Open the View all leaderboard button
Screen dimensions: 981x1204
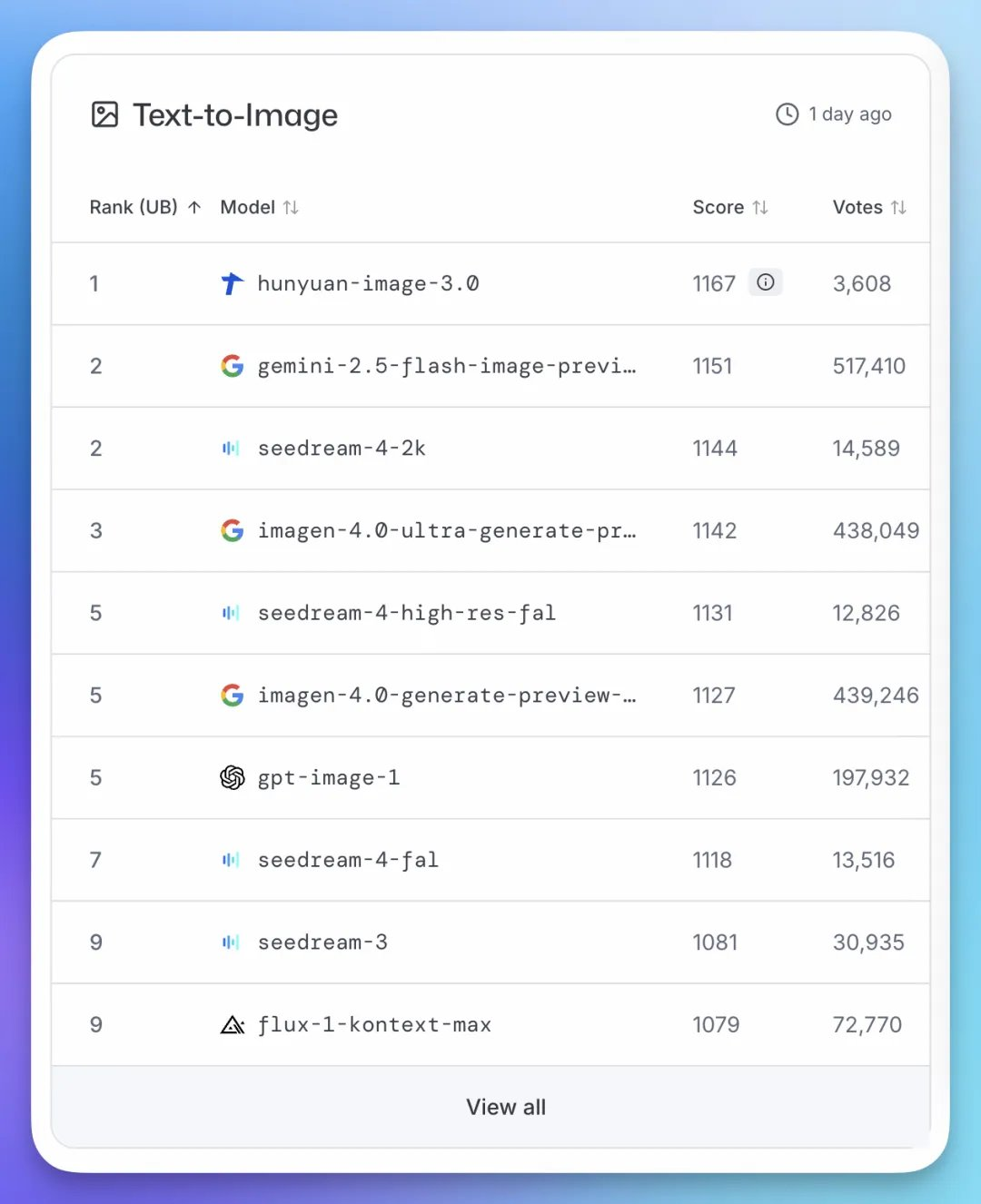pyautogui.click(x=505, y=1107)
